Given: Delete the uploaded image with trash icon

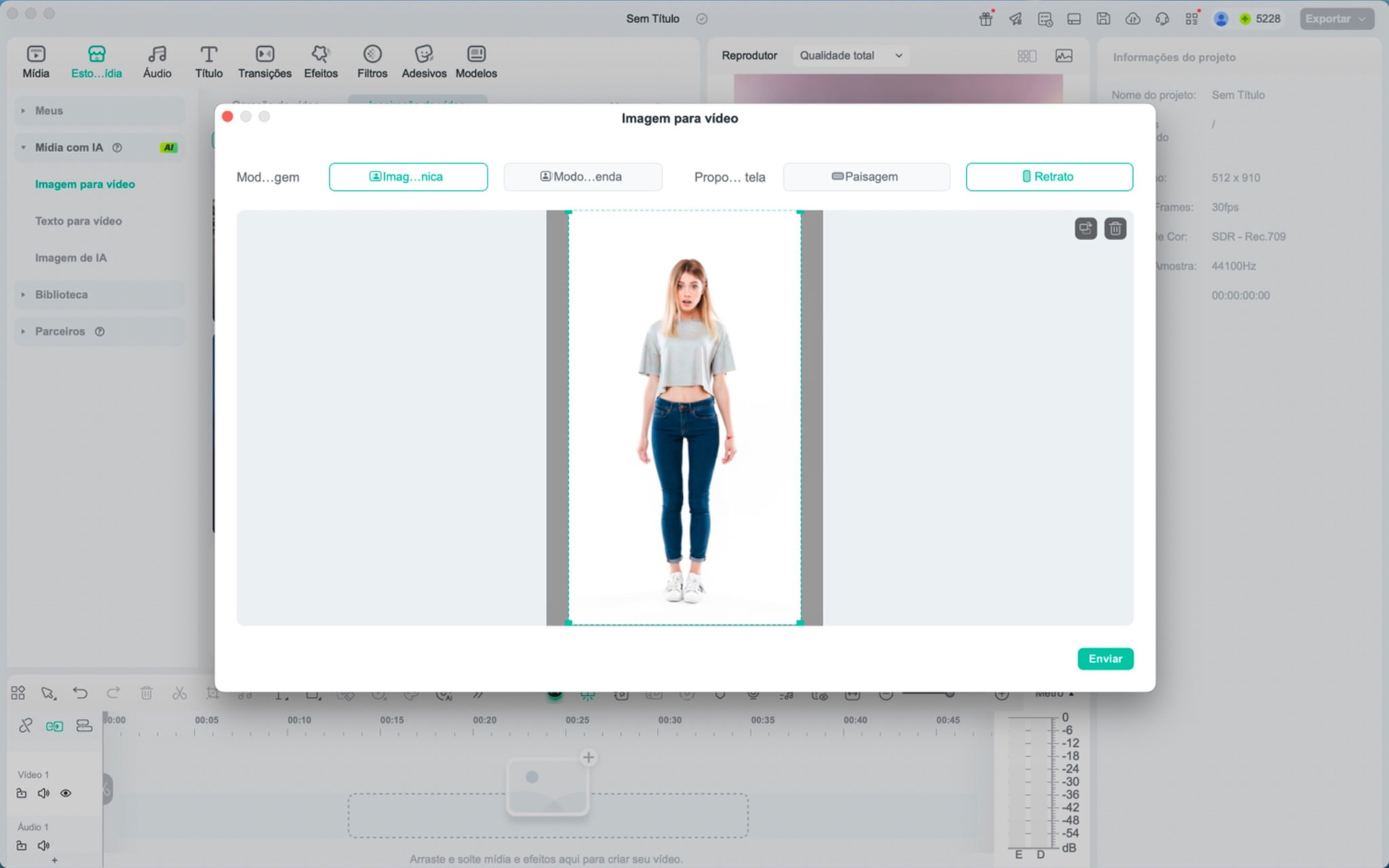Looking at the screenshot, I should click(1116, 229).
